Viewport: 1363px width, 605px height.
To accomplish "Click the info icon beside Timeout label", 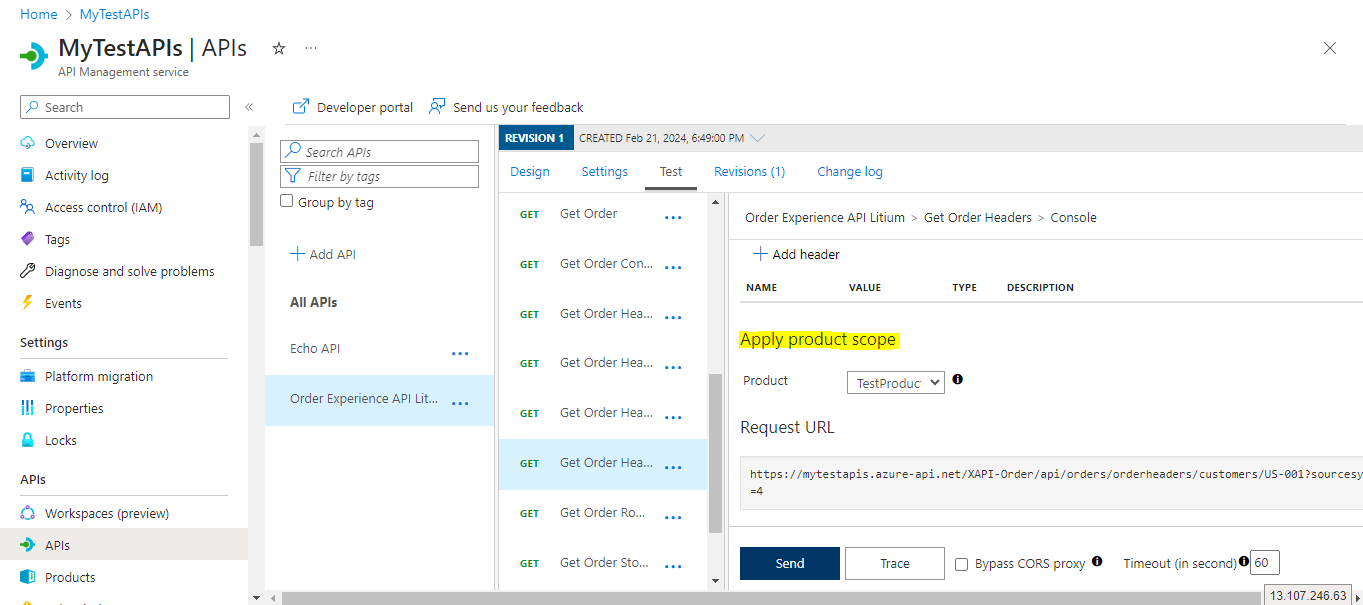I will [x=1244, y=561].
